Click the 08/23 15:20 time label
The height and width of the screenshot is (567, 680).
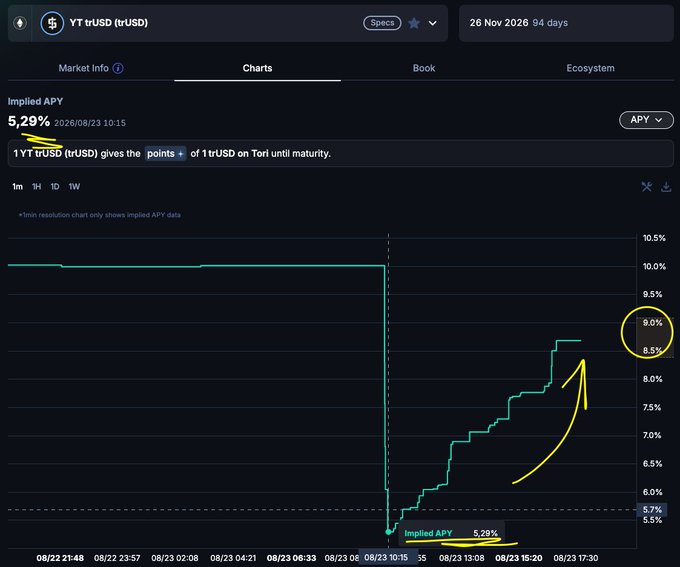519,558
